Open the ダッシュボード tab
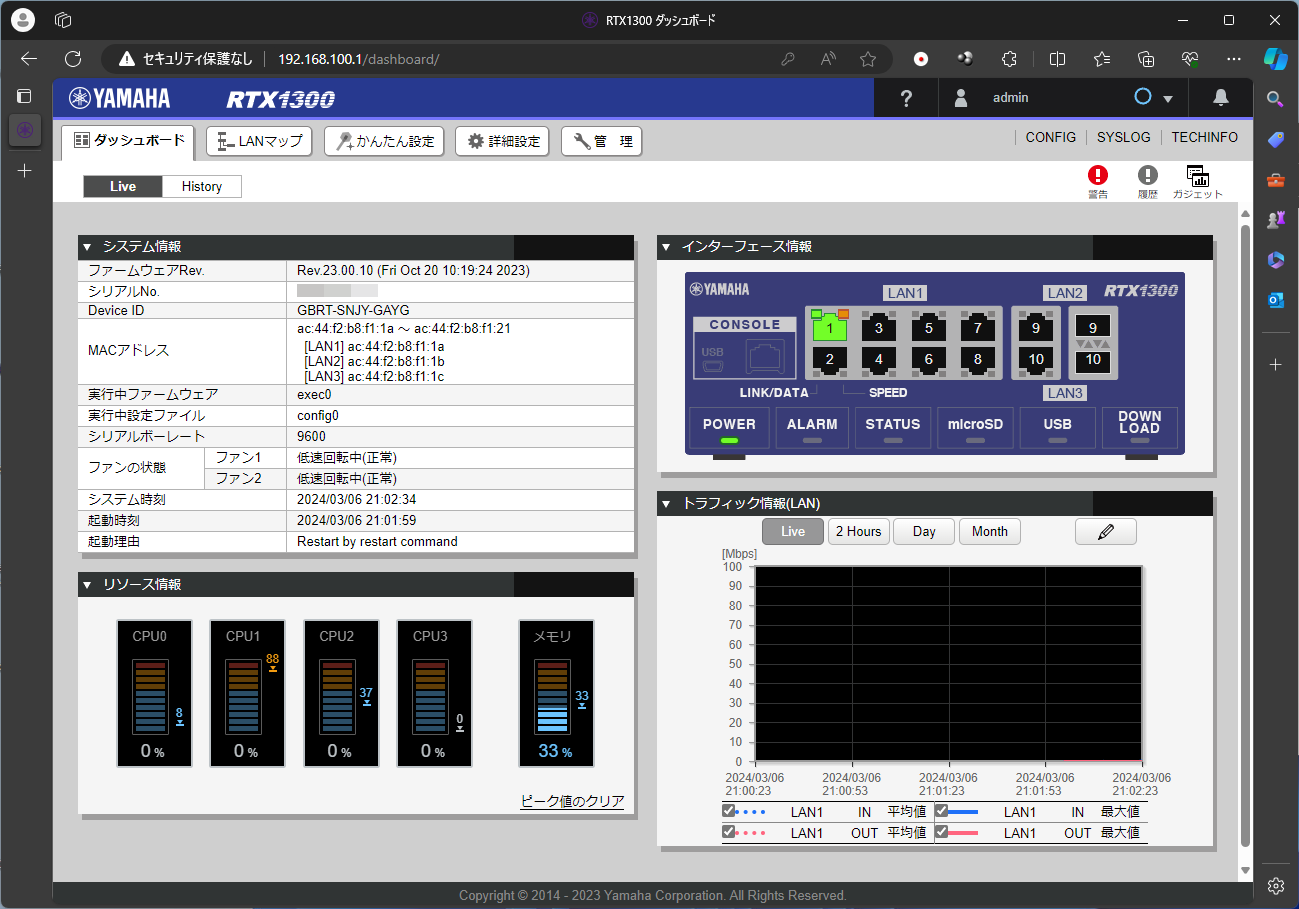The image size is (1299, 909). 129,142
